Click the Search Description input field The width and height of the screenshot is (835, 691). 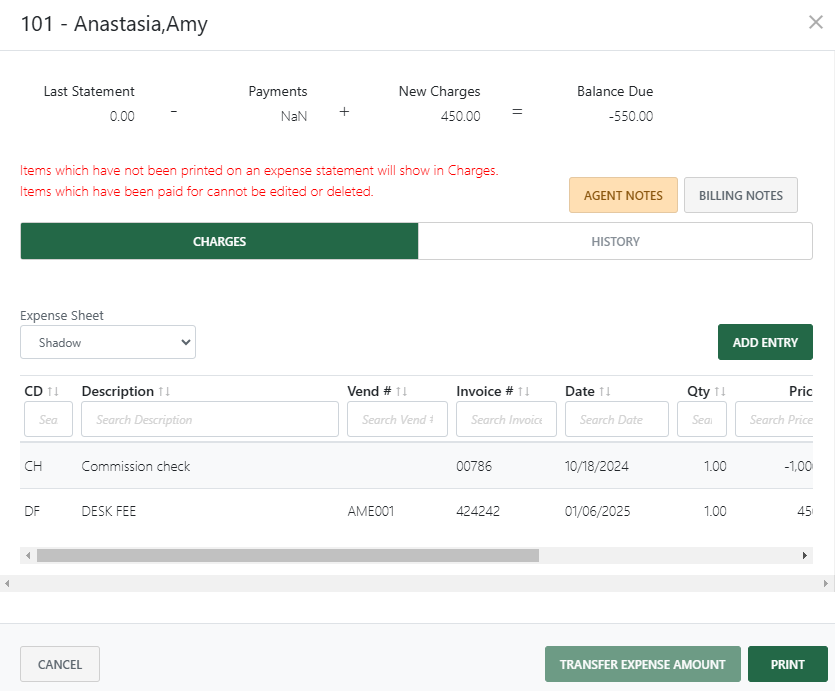click(209, 419)
